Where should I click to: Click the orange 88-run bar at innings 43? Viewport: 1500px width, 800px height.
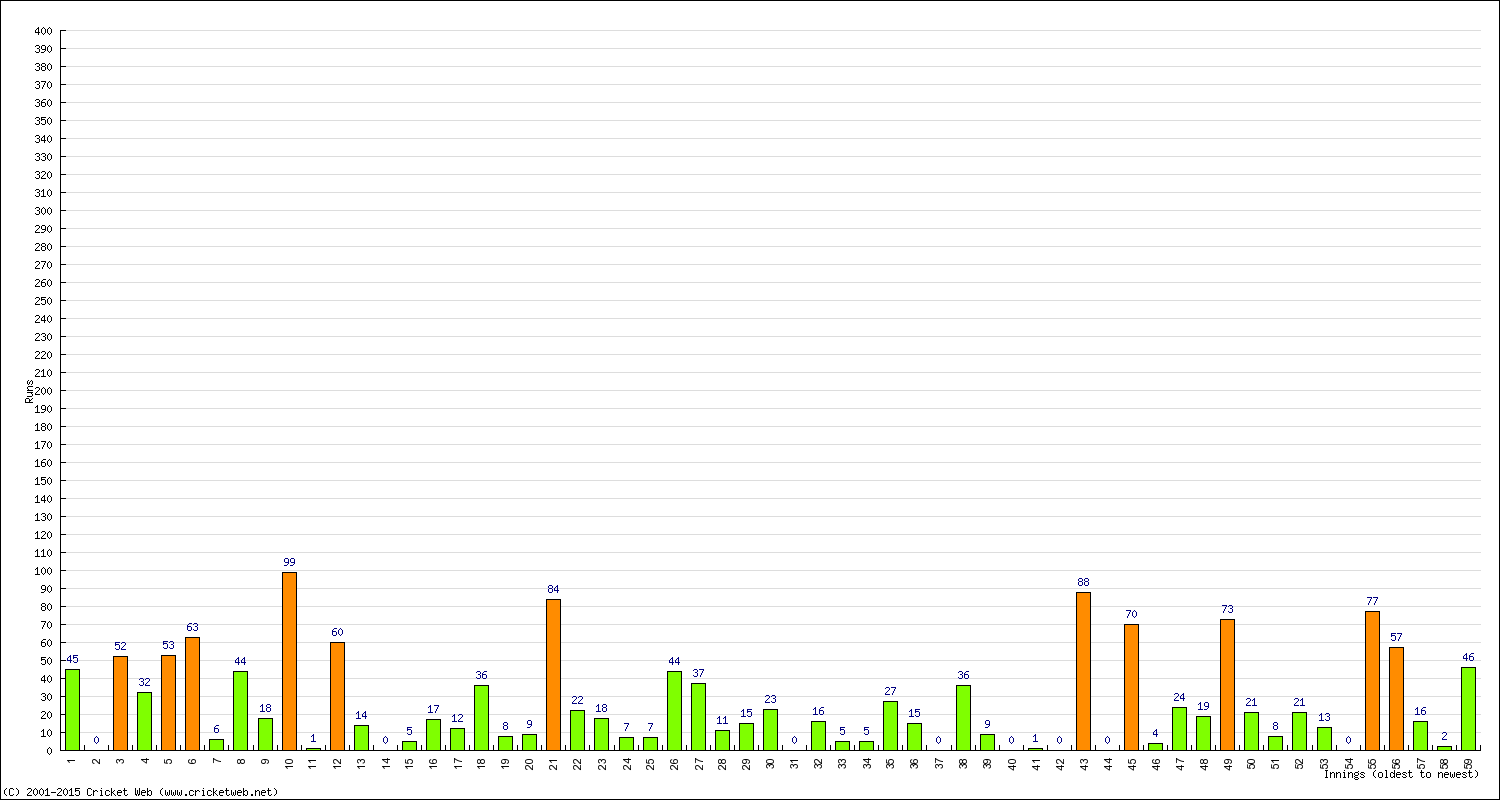[x=1083, y=671]
